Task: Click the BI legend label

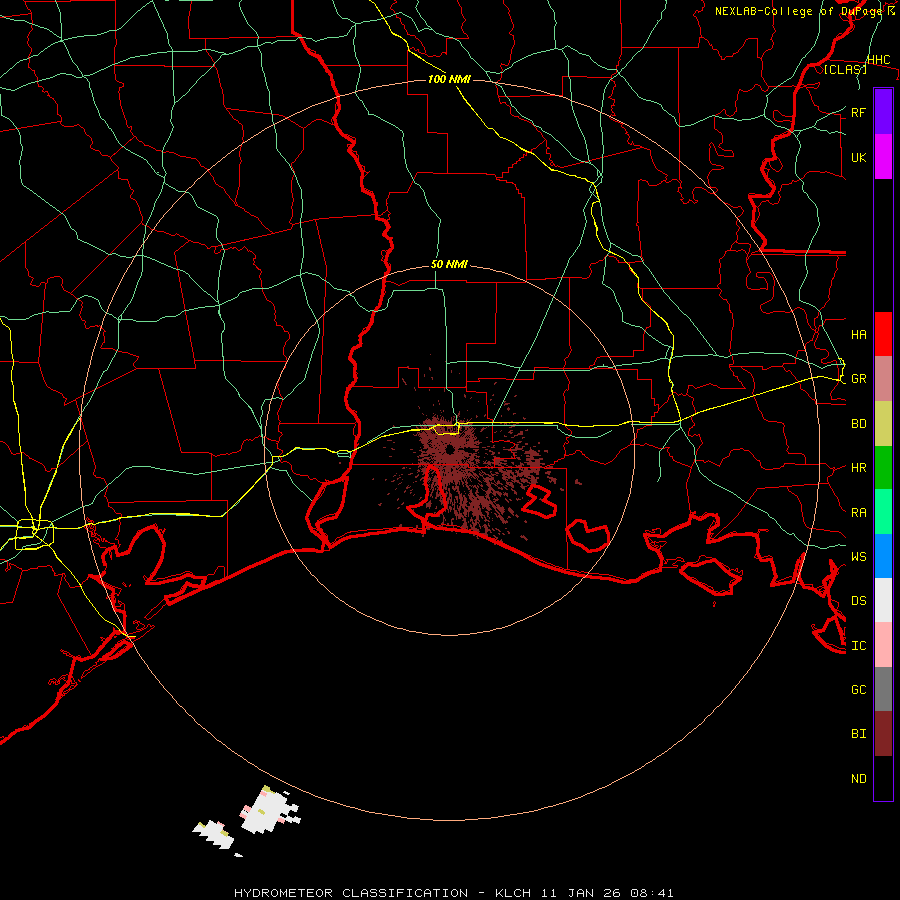Action: click(858, 734)
